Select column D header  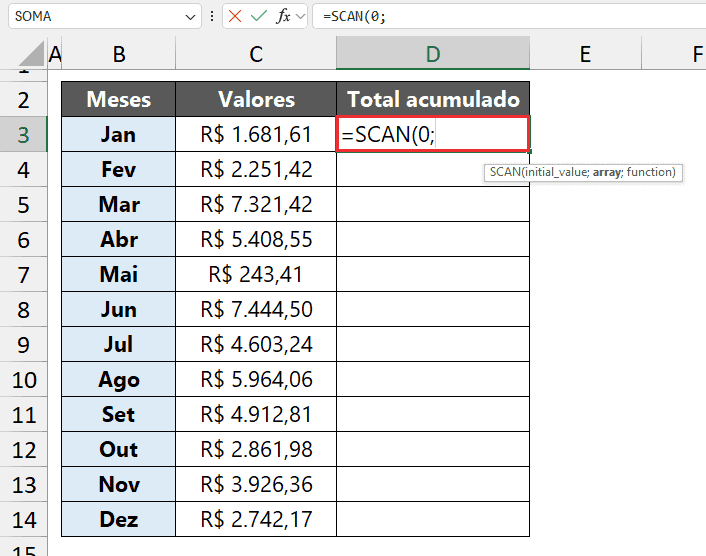click(433, 54)
